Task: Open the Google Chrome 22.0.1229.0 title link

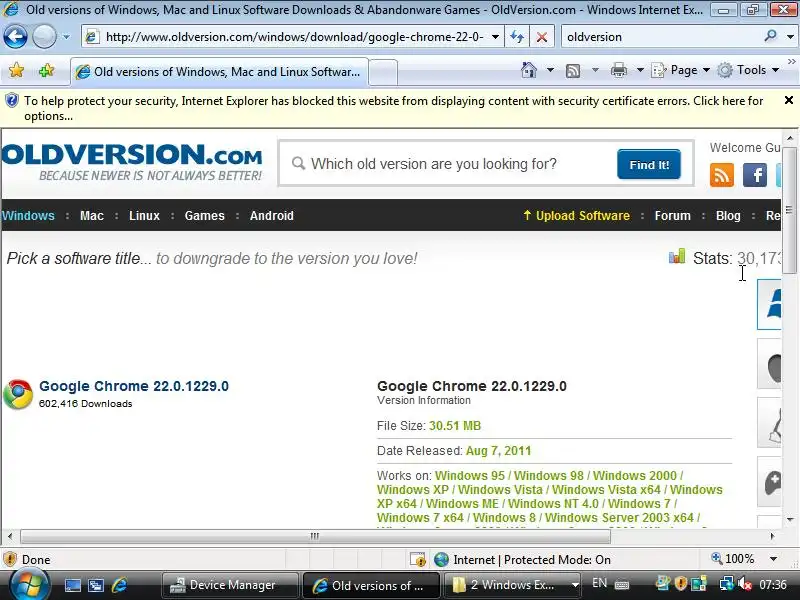Action: (x=134, y=386)
